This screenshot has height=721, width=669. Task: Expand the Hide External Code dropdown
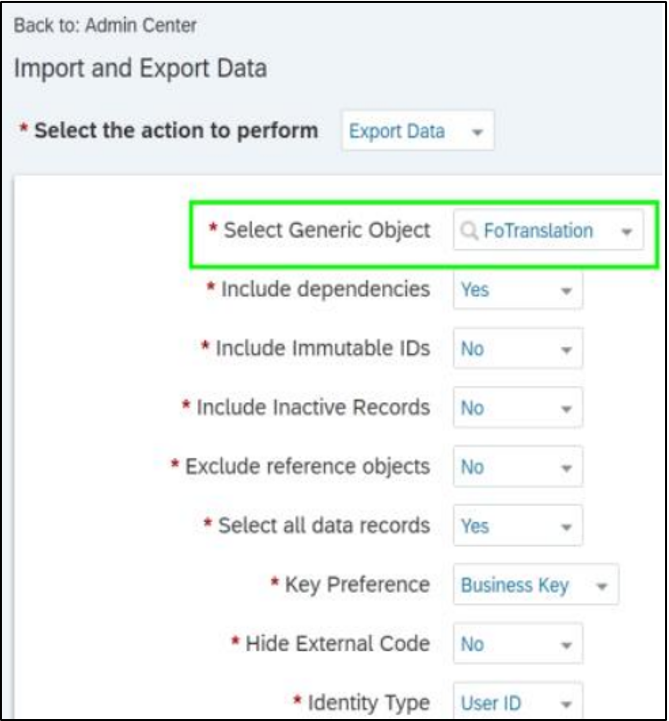pyautogui.click(x=518, y=643)
